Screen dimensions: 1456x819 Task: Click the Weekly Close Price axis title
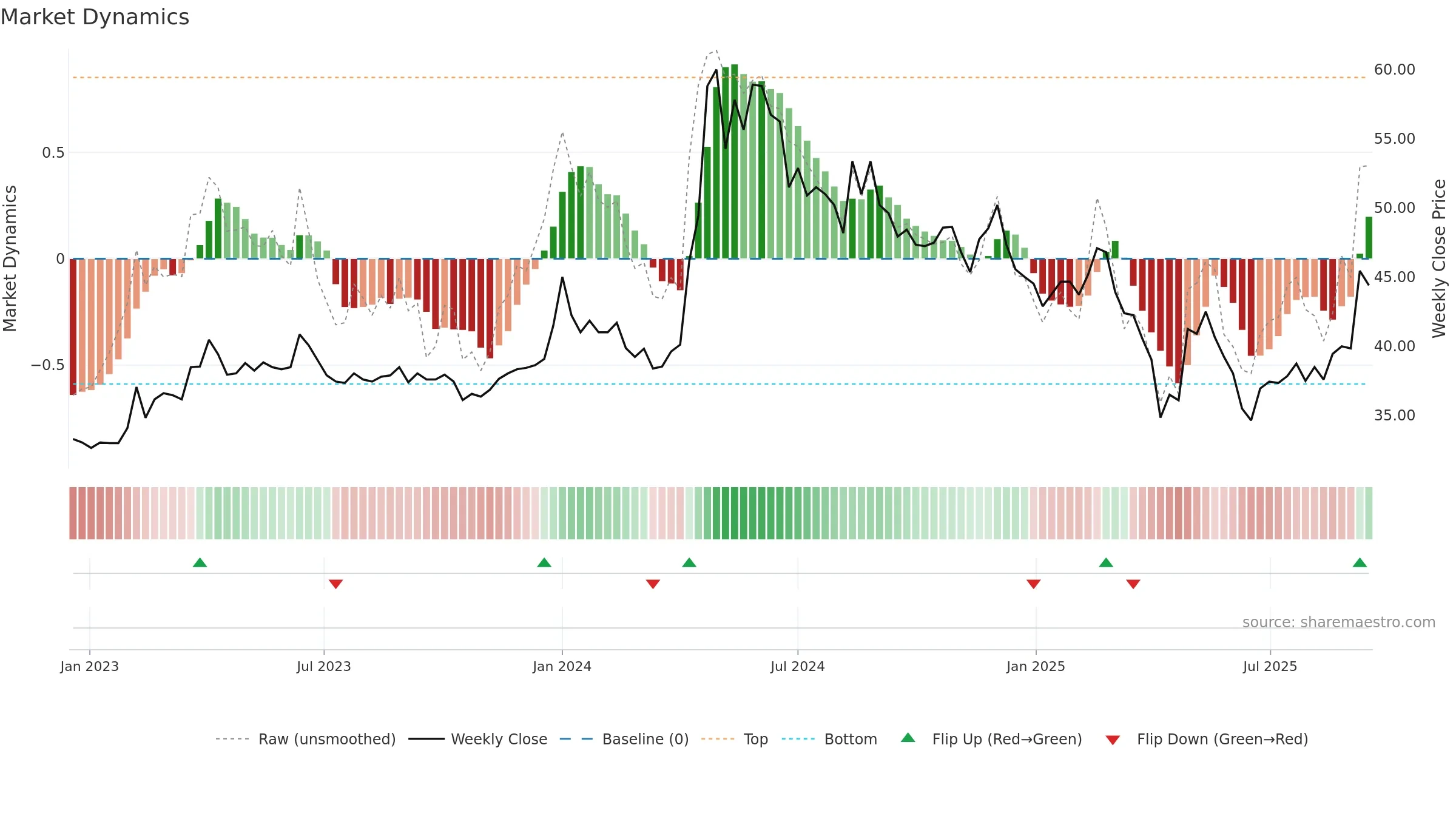pyautogui.click(x=1440, y=258)
